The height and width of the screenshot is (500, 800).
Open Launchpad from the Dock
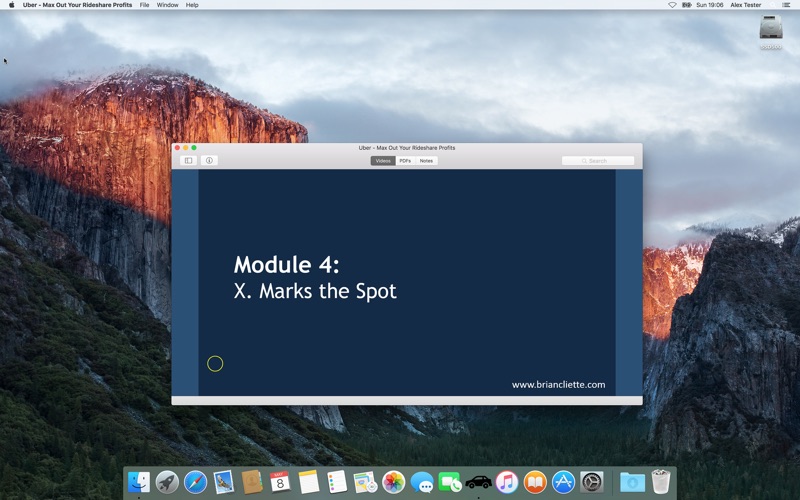[x=167, y=482]
